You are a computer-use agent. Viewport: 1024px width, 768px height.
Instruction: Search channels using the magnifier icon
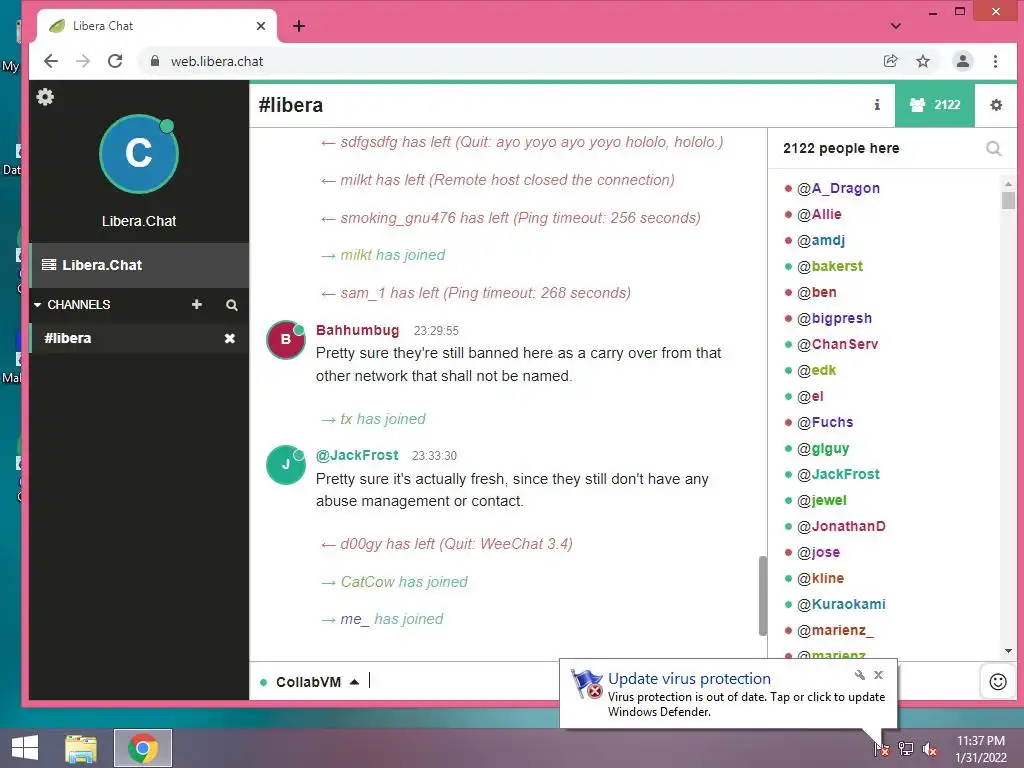231,305
